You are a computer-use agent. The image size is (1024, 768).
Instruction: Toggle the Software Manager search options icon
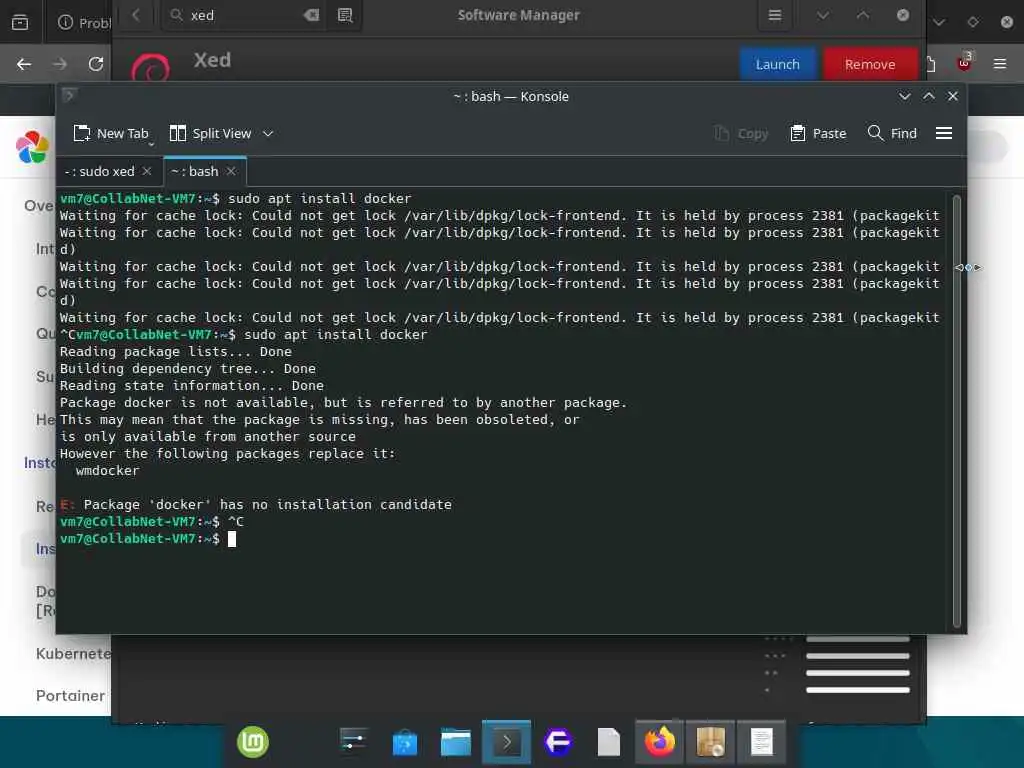(344, 15)
